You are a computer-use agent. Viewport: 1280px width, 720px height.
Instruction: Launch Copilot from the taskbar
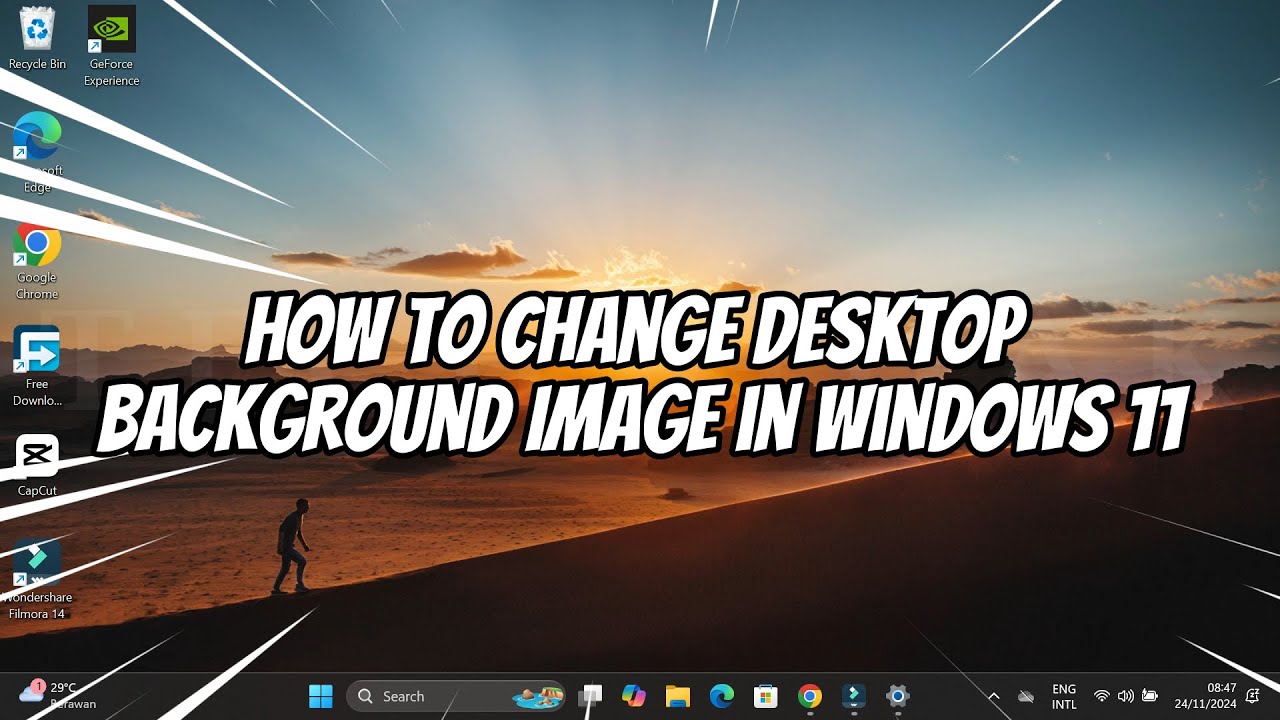pos(634,696)
